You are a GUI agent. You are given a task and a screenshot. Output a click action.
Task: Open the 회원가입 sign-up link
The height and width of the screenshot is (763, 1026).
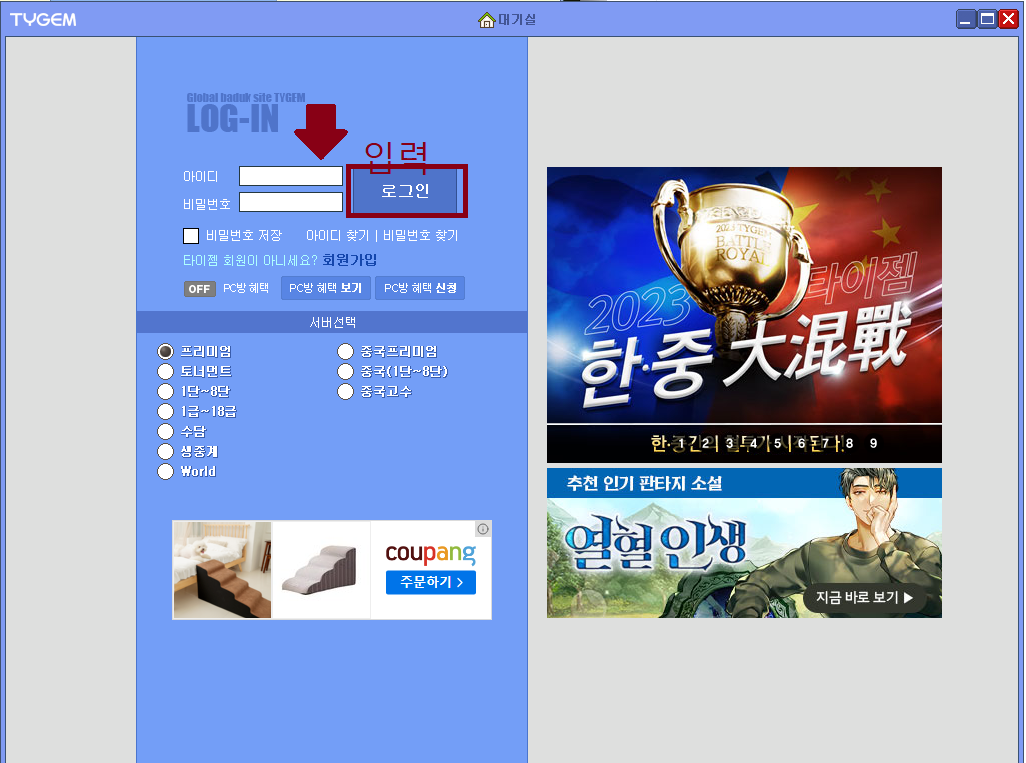349,260
